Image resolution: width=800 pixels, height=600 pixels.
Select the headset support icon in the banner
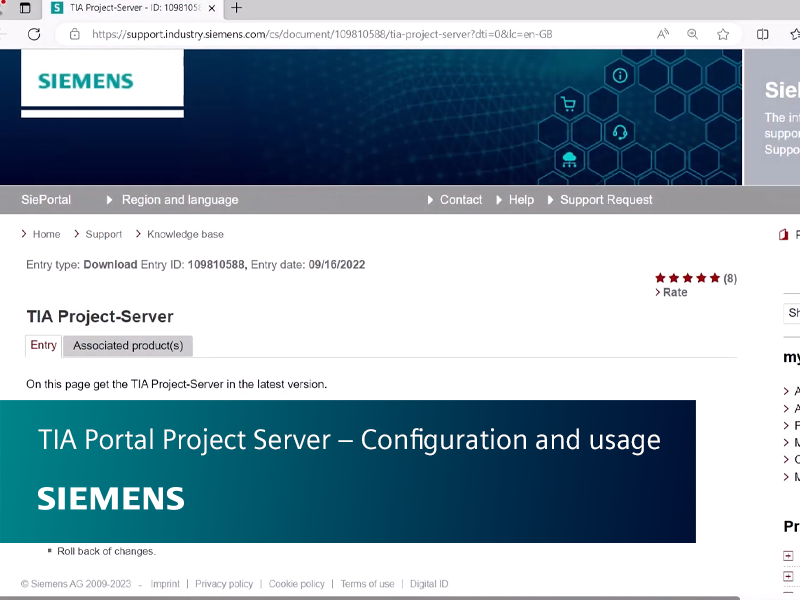pyautogui.click(x=622, y=131)
